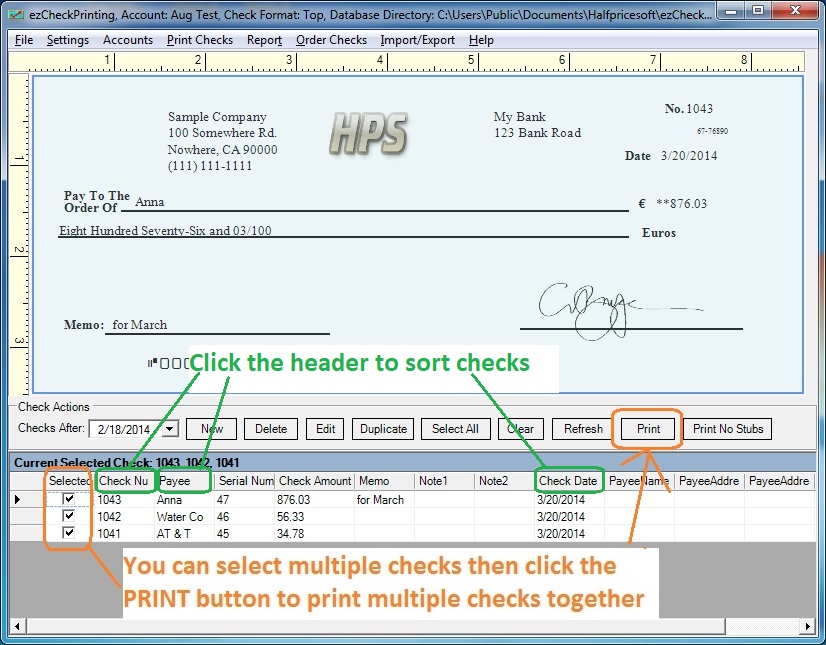Screen dimensions: 826x645
Task: Open the Order Checks menu
Action: [x=331, y=40]
